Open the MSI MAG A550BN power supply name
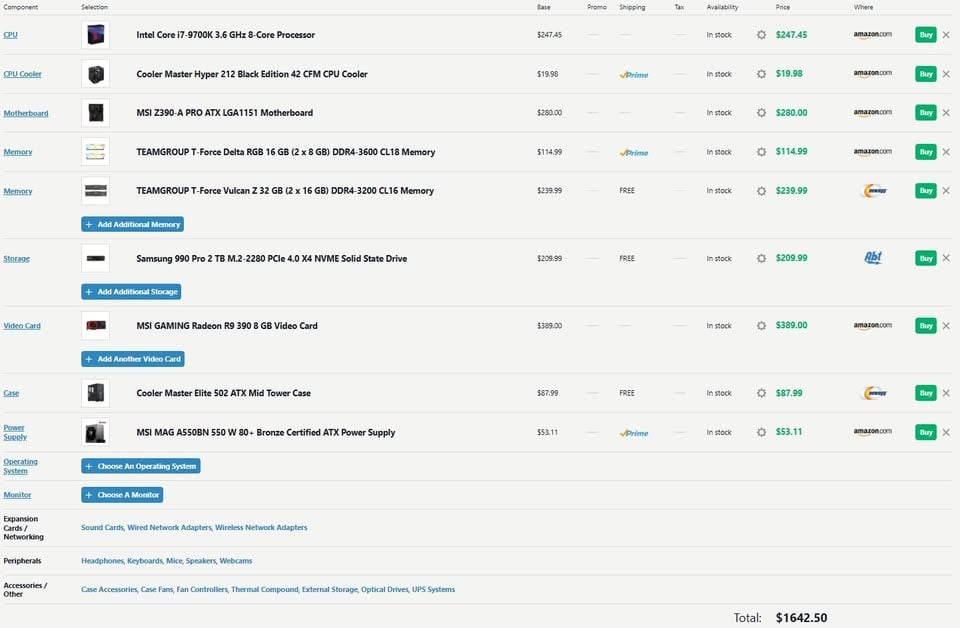Screen dimensions: 960x628 point(265,433)
